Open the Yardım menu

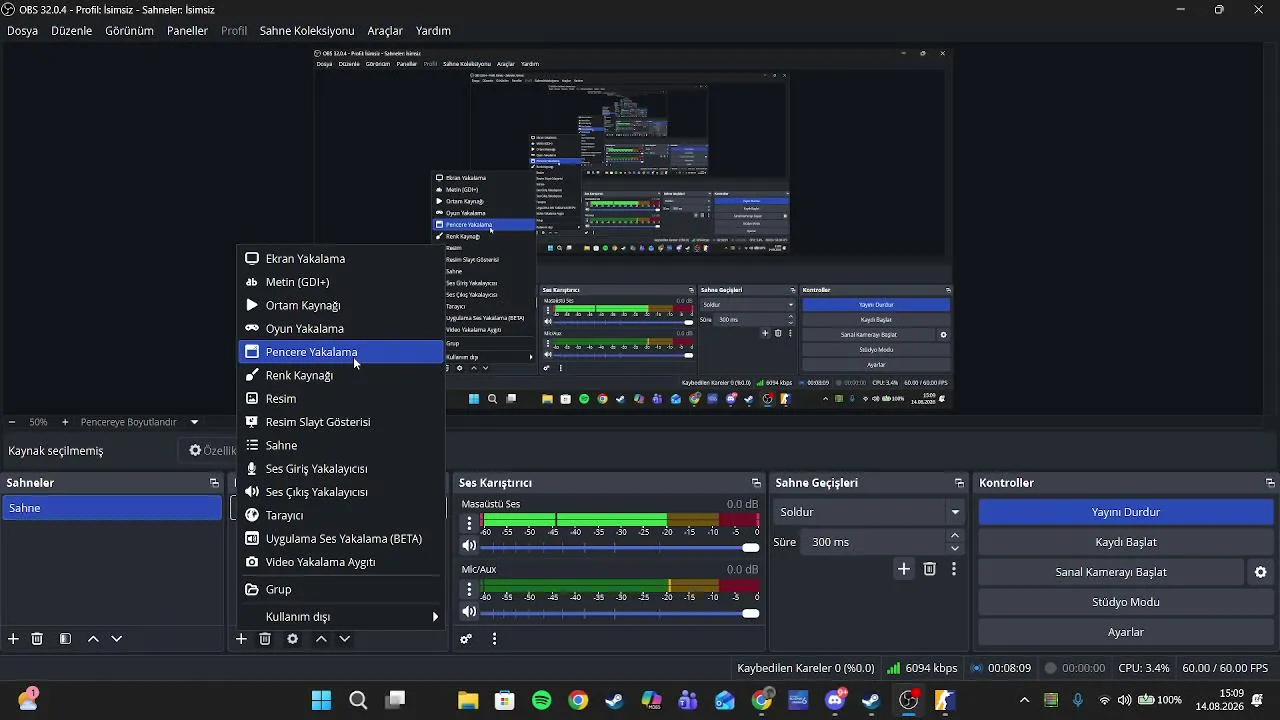click(433, 31)
